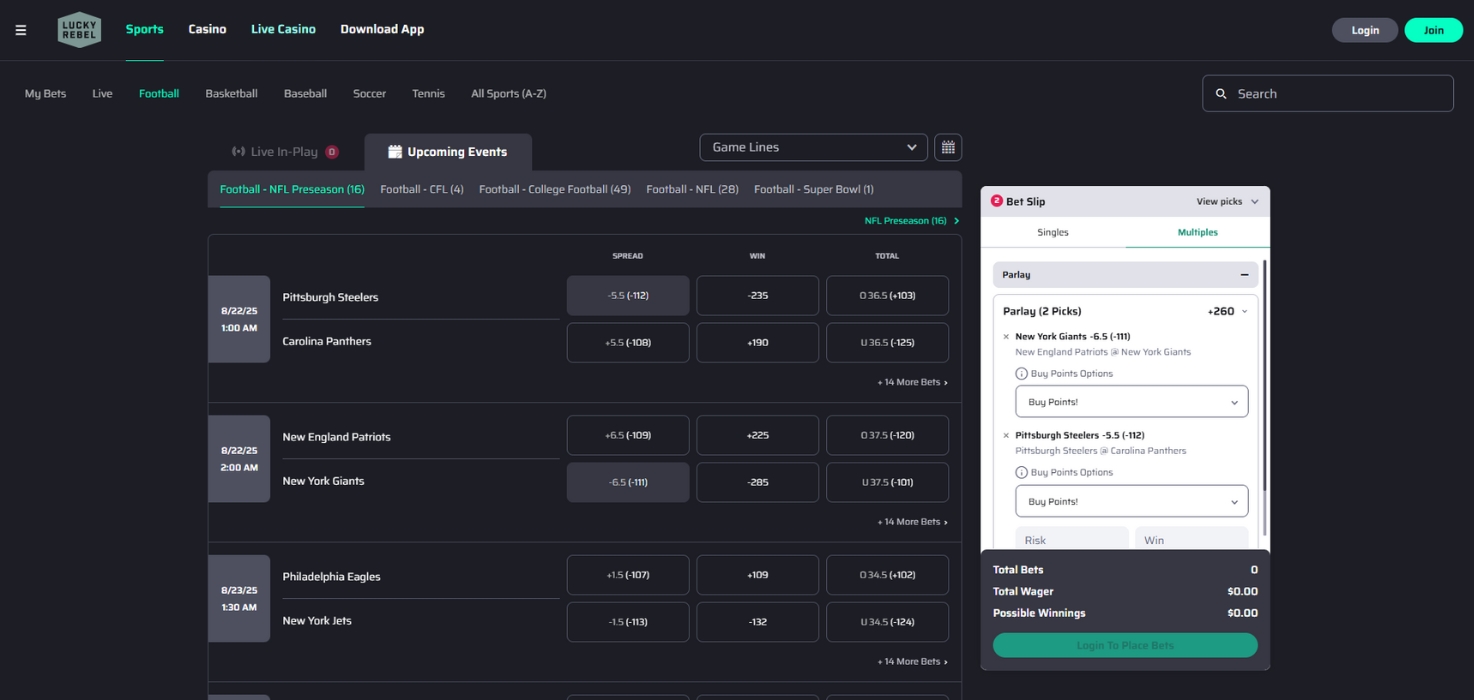
Task: Select Football - NFL Preseason (16) tab
Action: tap(292, 189)
